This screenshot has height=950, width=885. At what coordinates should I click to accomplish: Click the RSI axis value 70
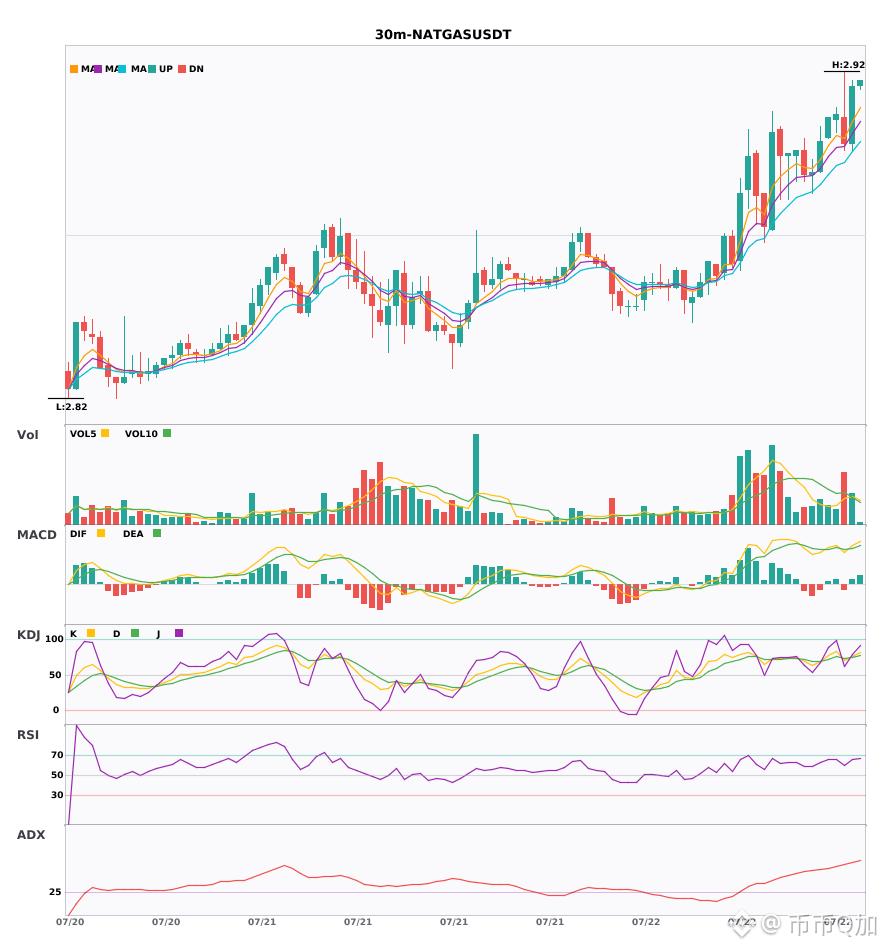57,755
